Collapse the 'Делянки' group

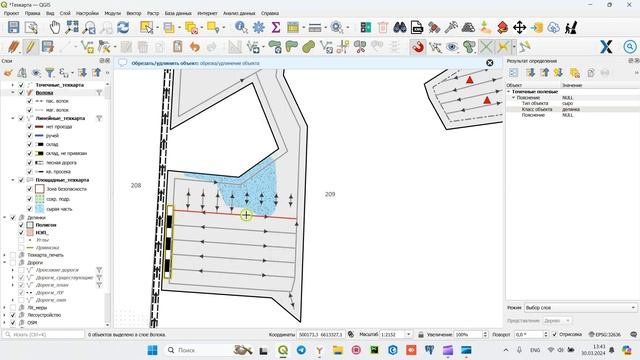5,218
